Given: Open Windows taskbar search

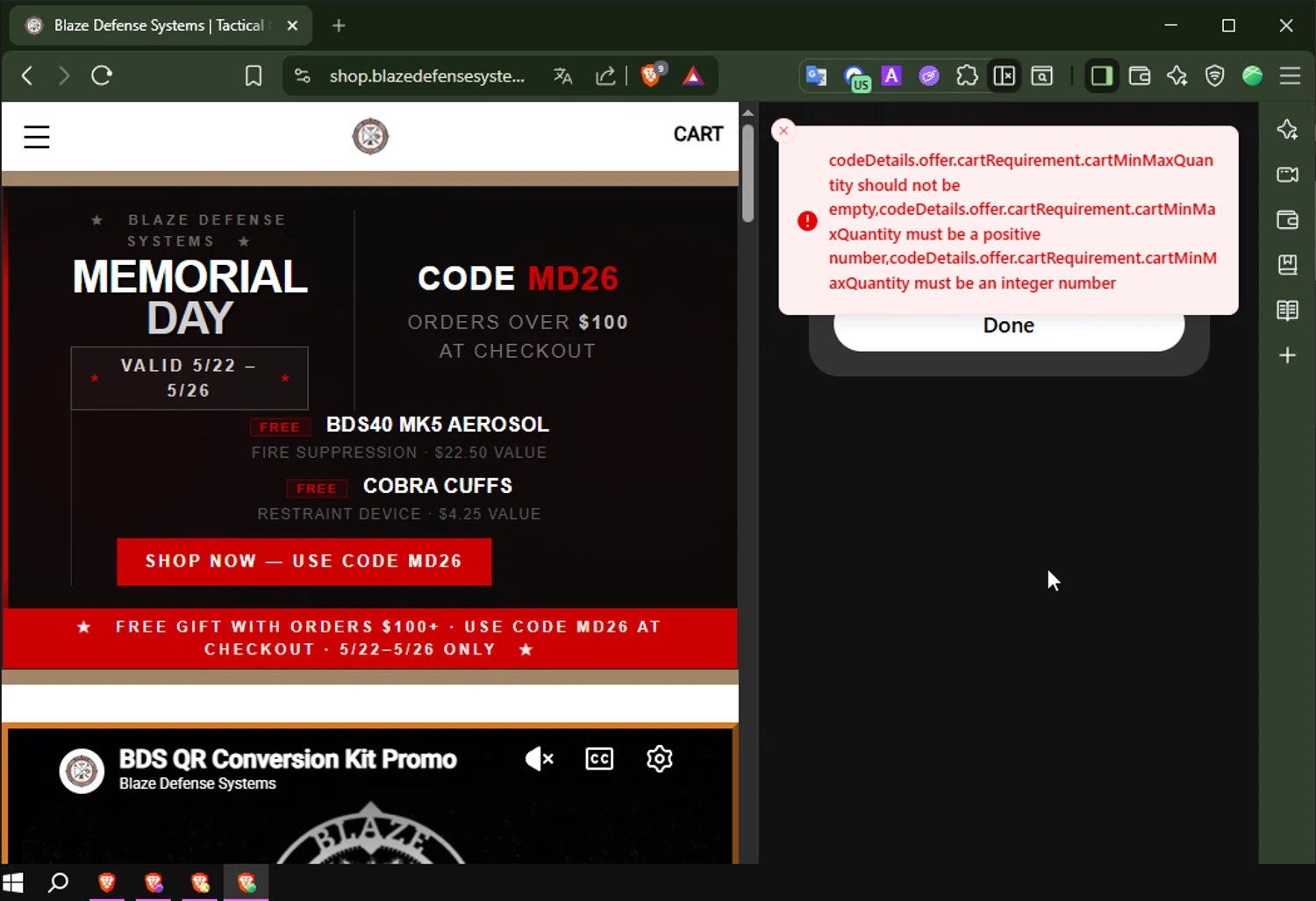Looking at the screenshot, I should pyautogui.click(x=58, y=883).
